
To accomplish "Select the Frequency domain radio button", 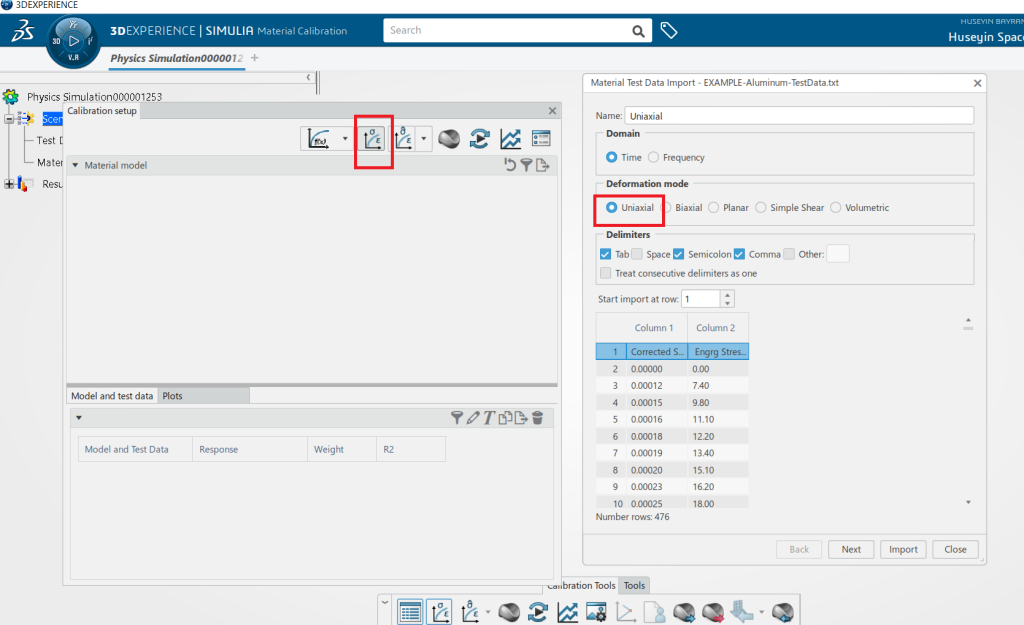I will coord(654,157).
